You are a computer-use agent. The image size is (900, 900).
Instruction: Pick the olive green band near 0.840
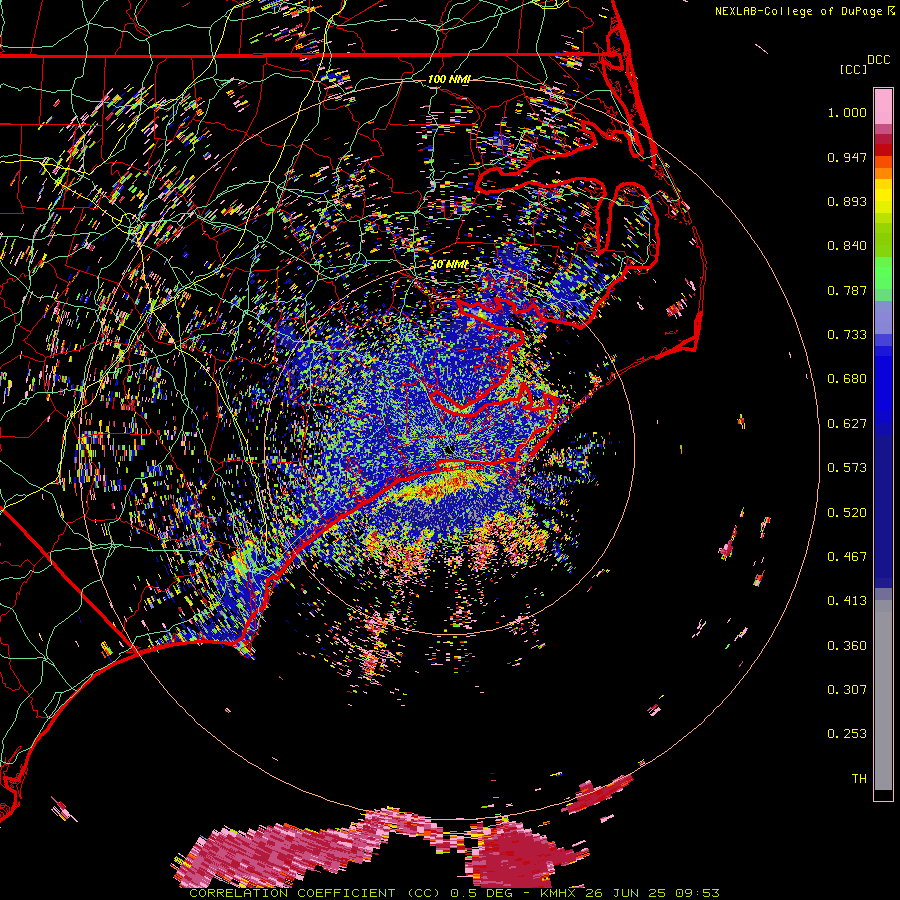883,239
